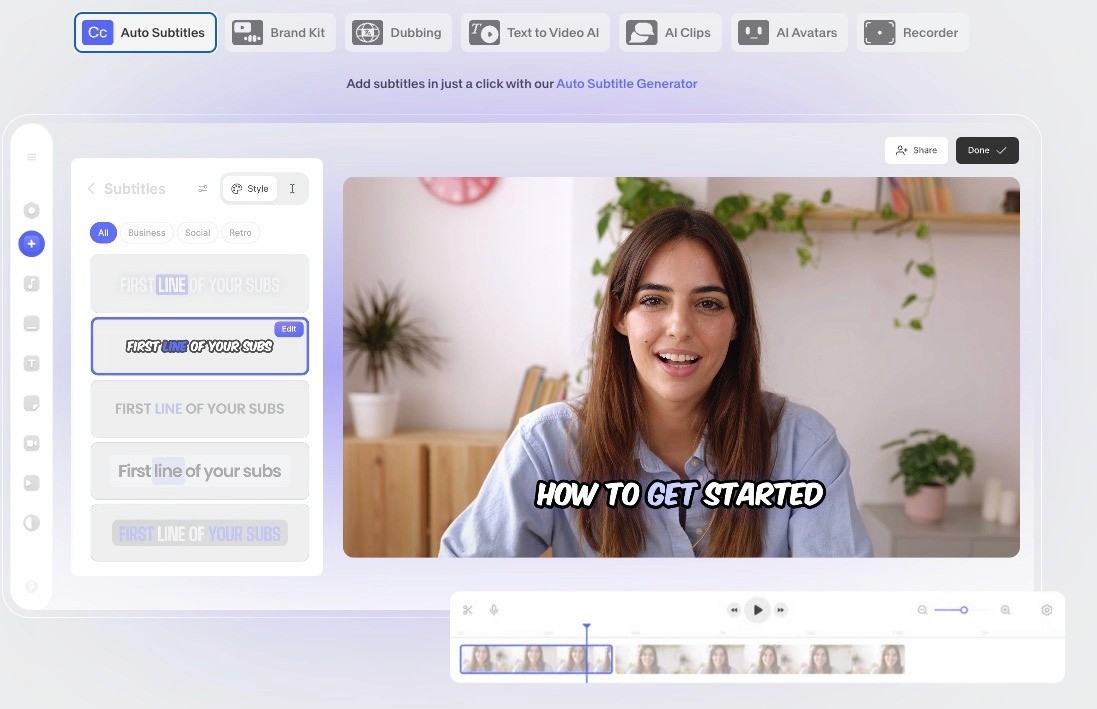The width and height of the screenshot is (1097, 709).
Task: Open the voiceover microphone tool
Action: point(493,610)
